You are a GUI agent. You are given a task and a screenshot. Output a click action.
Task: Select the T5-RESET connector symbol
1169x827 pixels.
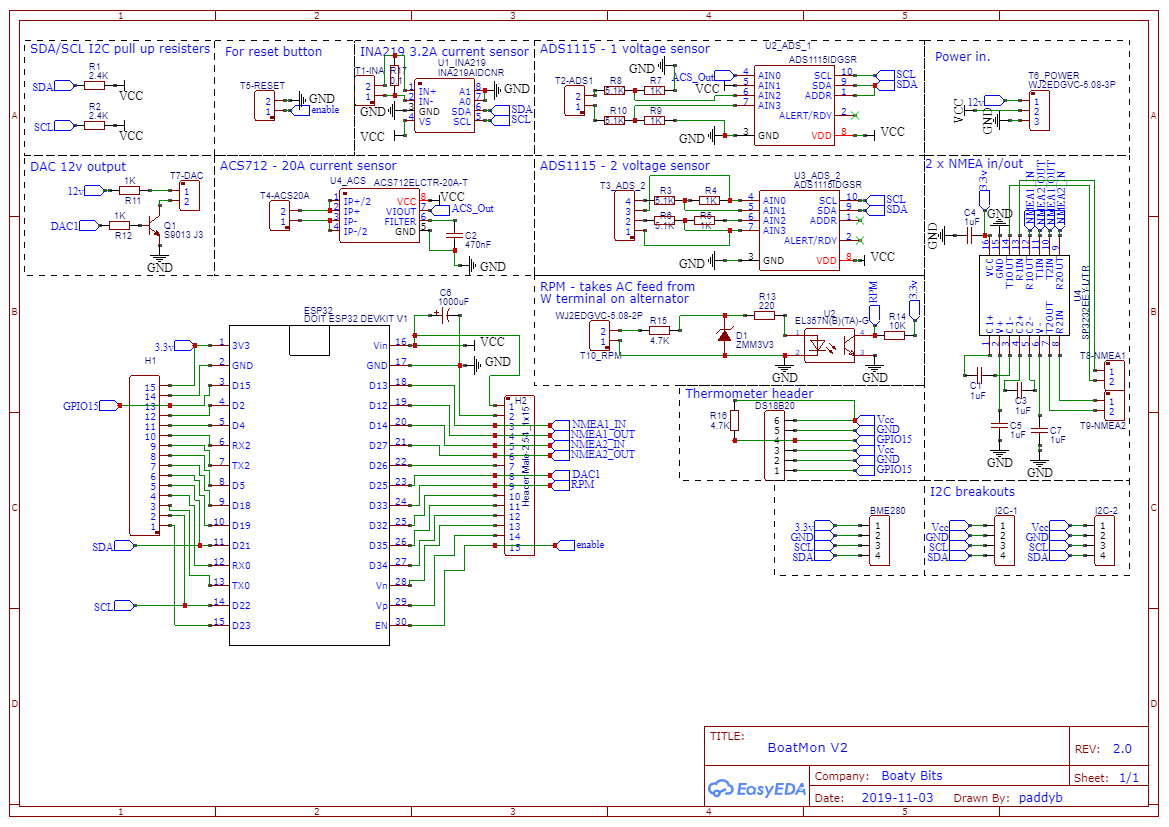(x=265, y=106)
